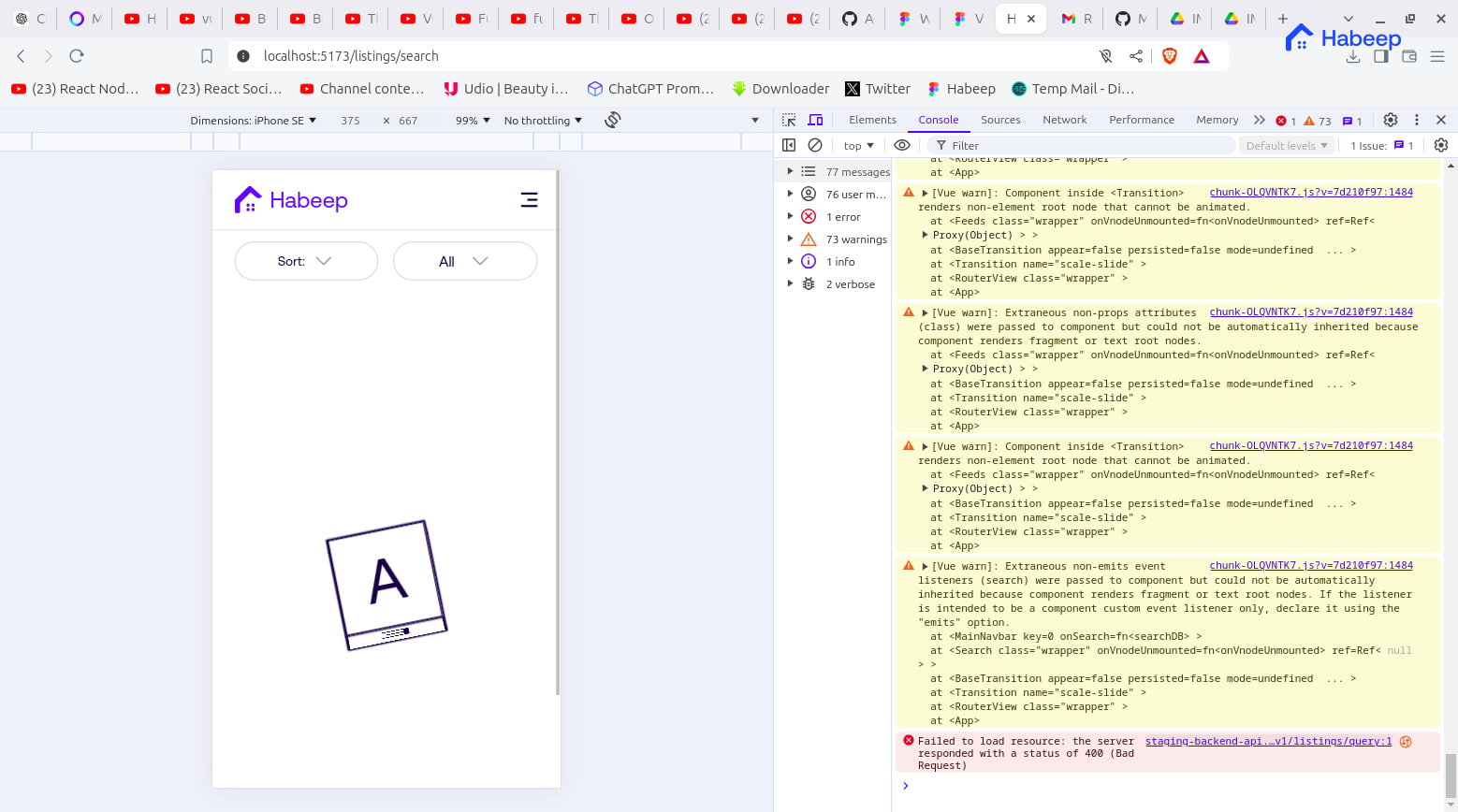Click the browser reload button

[x=77, y=56]
